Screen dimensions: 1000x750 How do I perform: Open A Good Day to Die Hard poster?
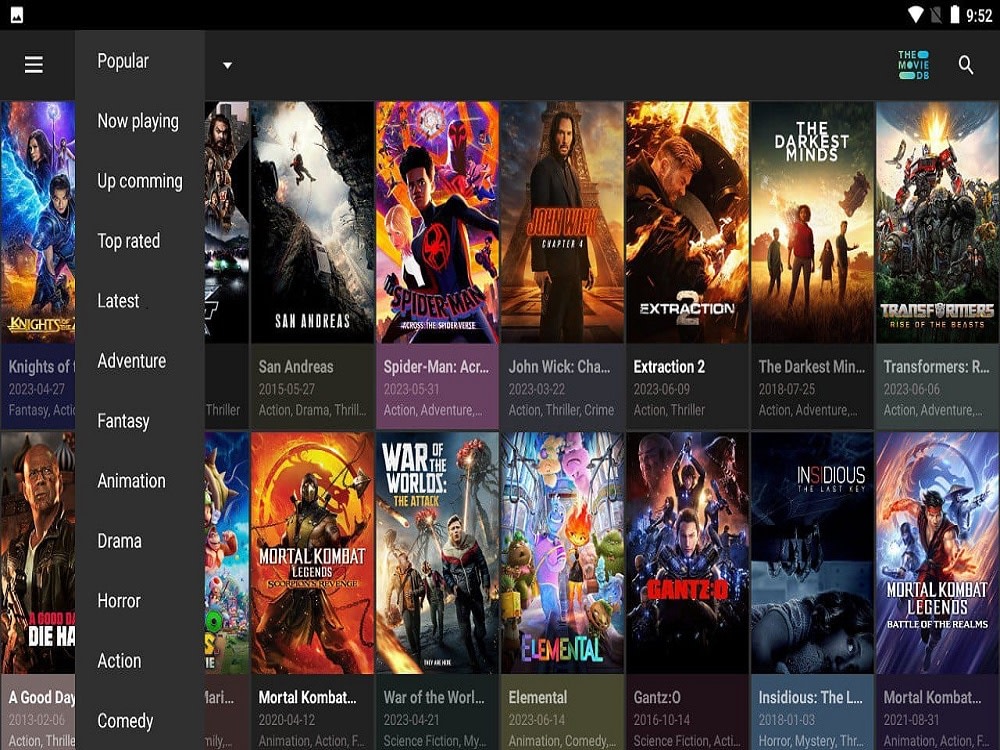38,553
